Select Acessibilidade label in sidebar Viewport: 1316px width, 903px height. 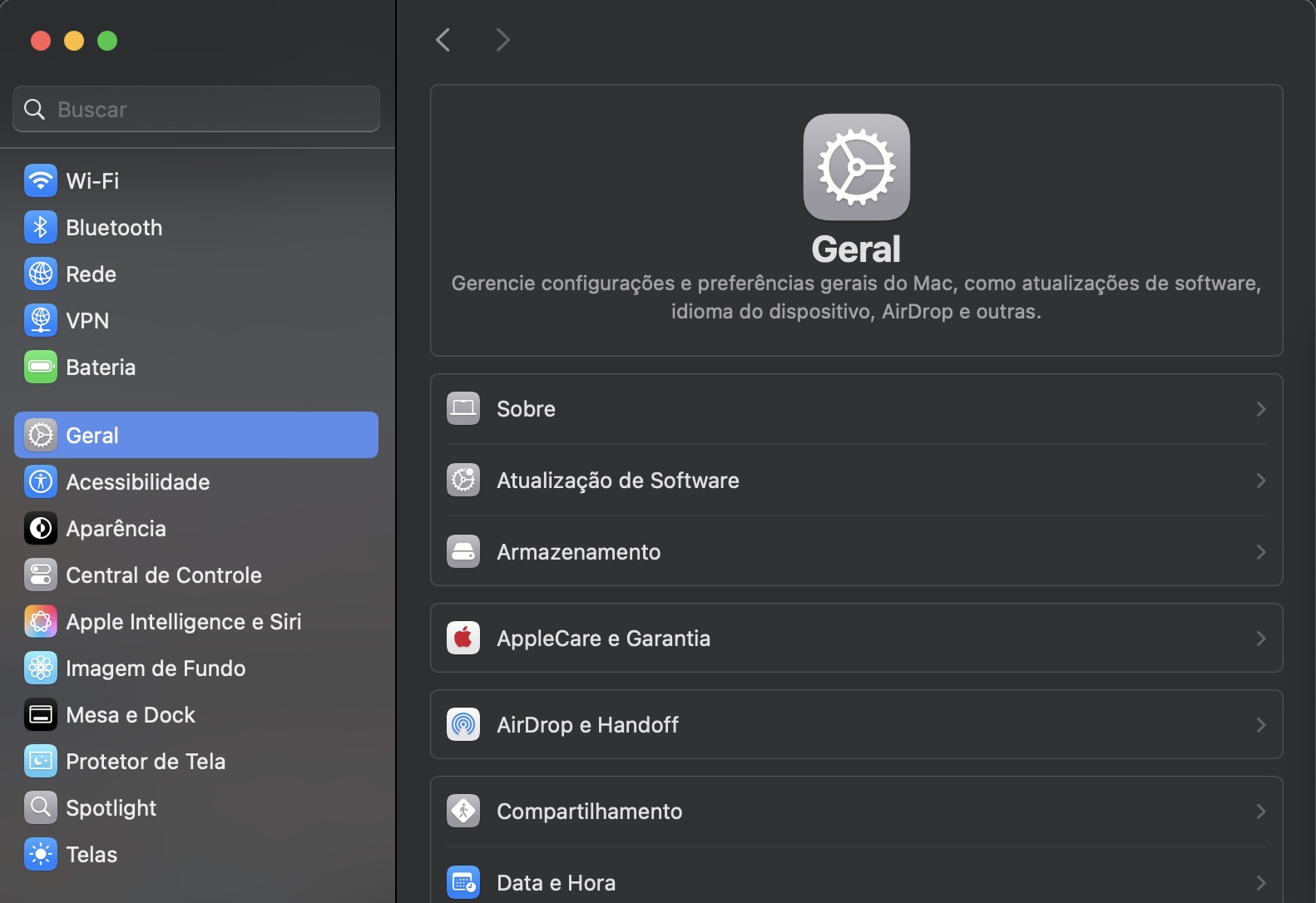(x=138, y=481)
